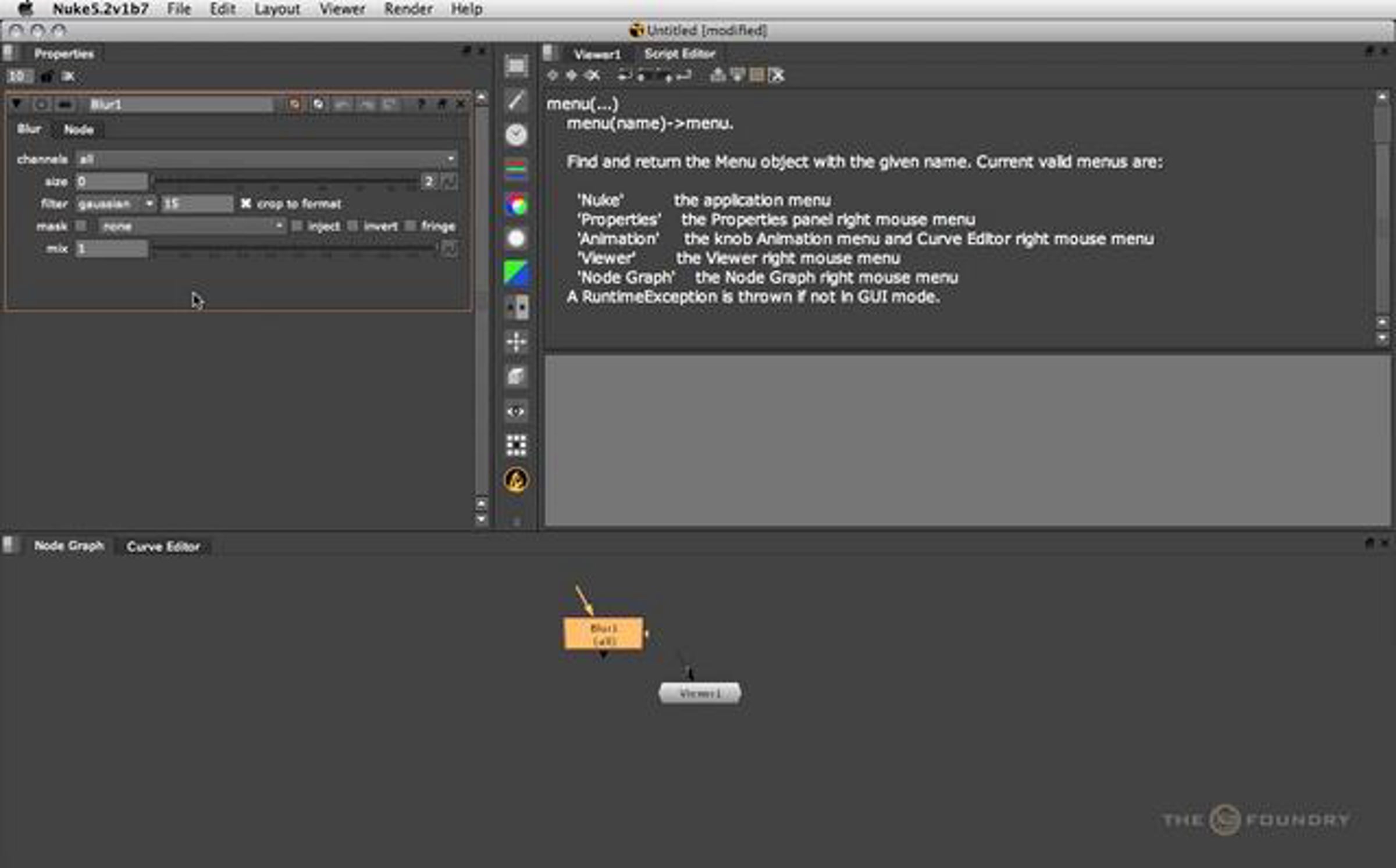Switch to the Viewer1 tab
The width and height of the screenshot is (1396, 868).
597,54
